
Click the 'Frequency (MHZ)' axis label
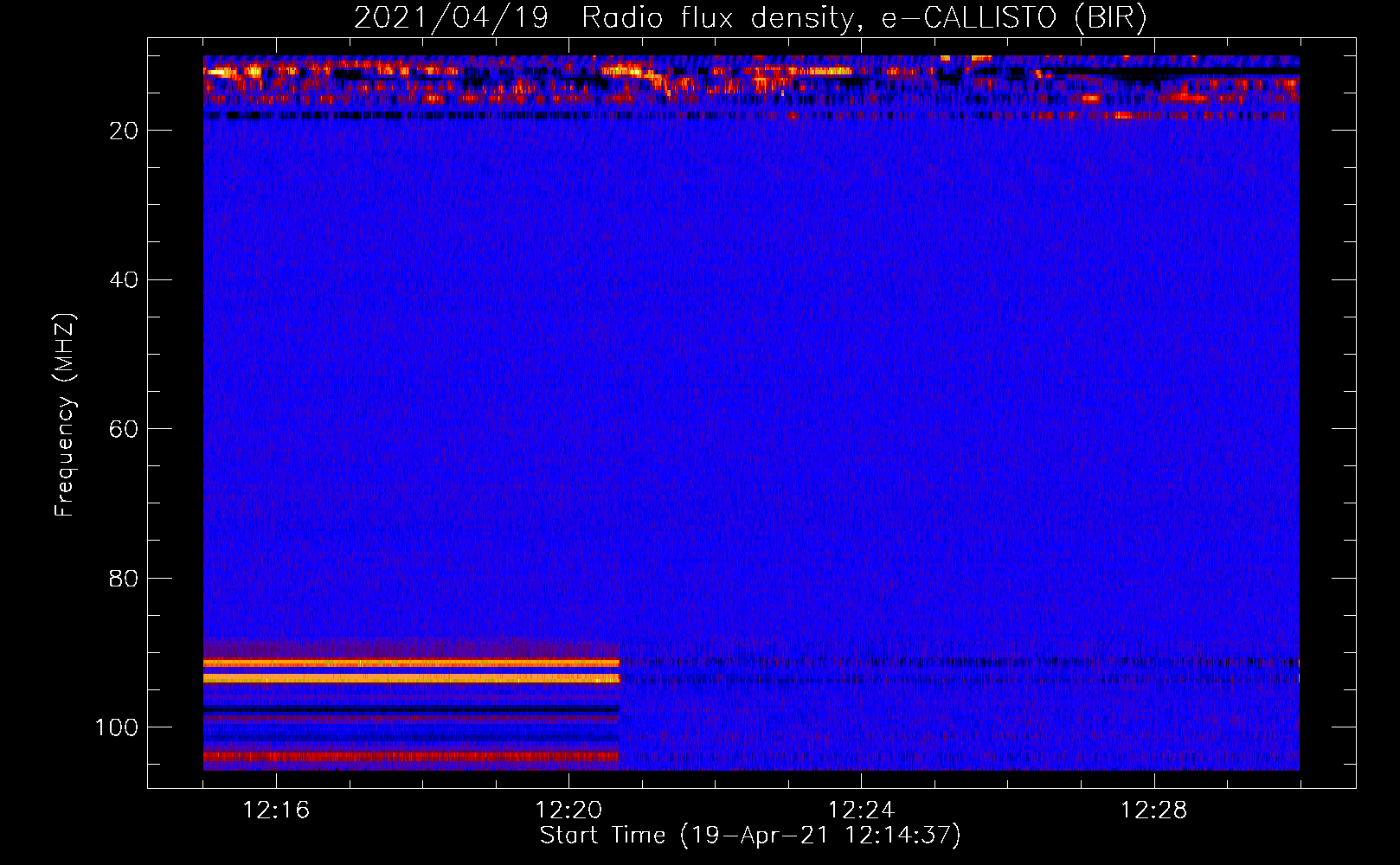tap(65, 415)
